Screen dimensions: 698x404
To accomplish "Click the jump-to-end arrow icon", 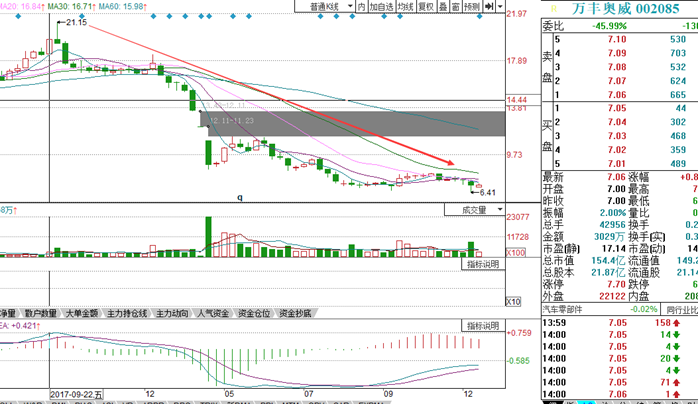I will 489,6.
